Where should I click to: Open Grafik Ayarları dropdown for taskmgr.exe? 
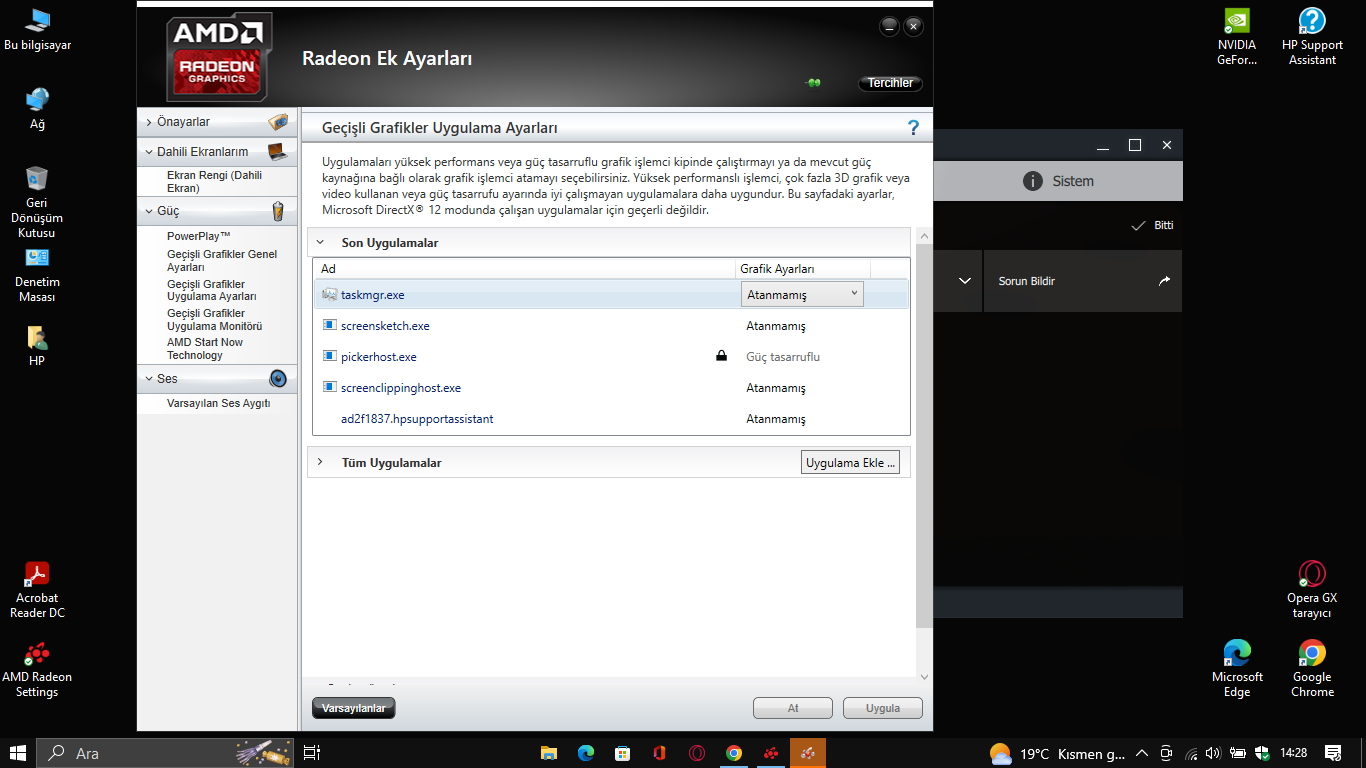pos(802,294)
